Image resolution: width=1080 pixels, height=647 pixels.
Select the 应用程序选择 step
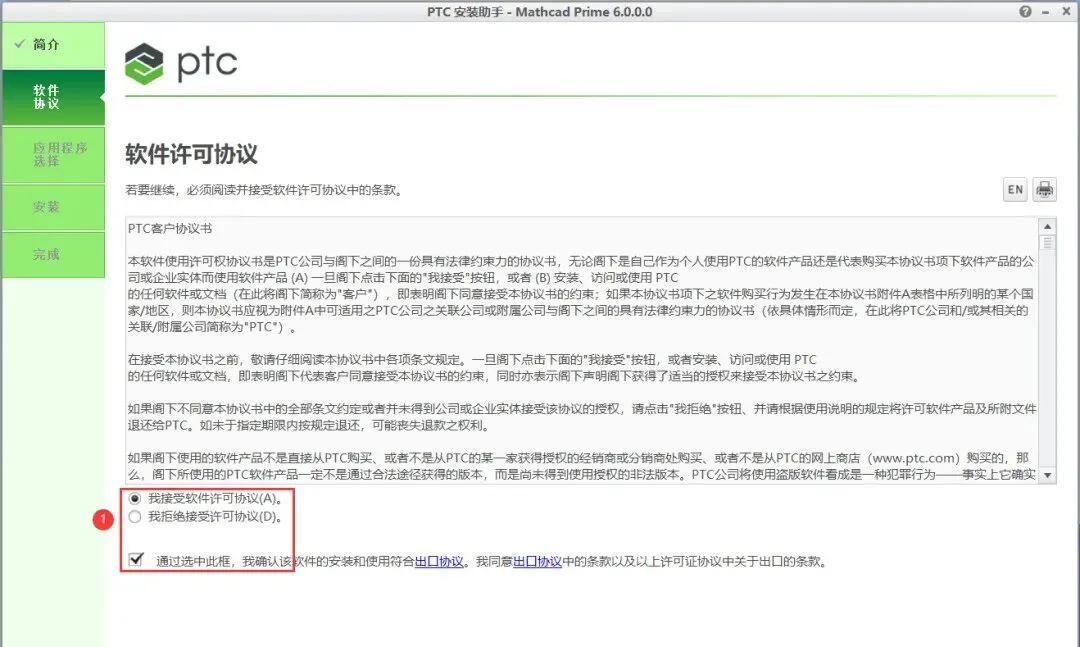[x=53, y=154]
